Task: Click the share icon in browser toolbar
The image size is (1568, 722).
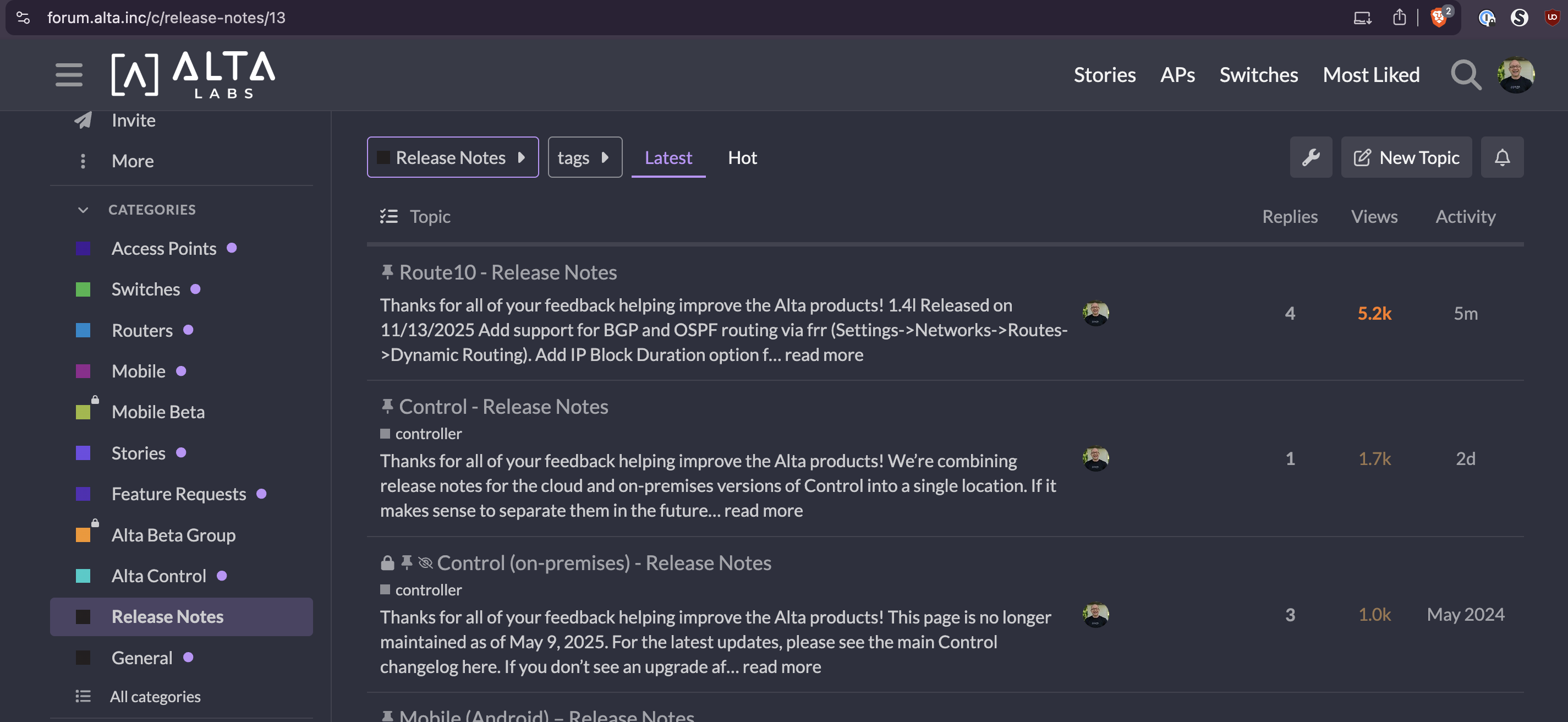Action: point(1400,18)
